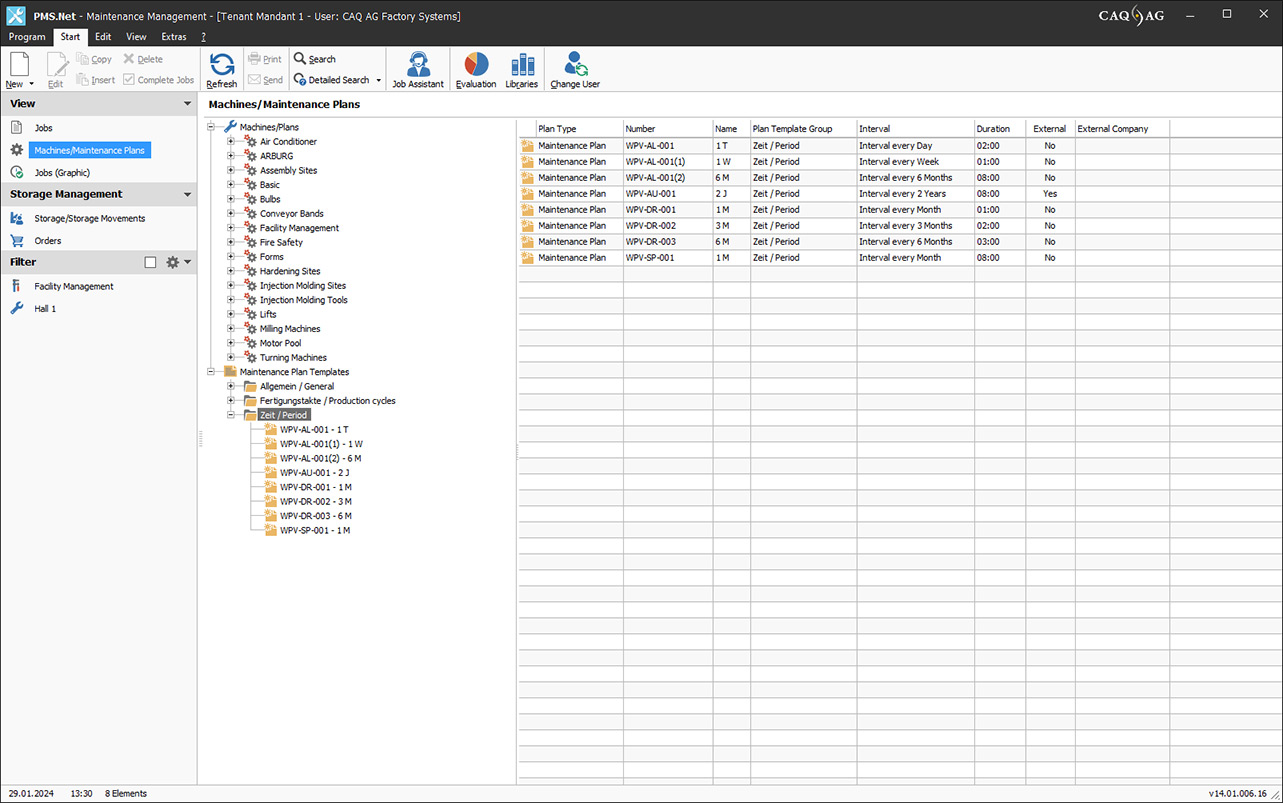Click the Print toolbar button
The width and height of the screenshot is (1283, 803).
click(x=265, y=59)
